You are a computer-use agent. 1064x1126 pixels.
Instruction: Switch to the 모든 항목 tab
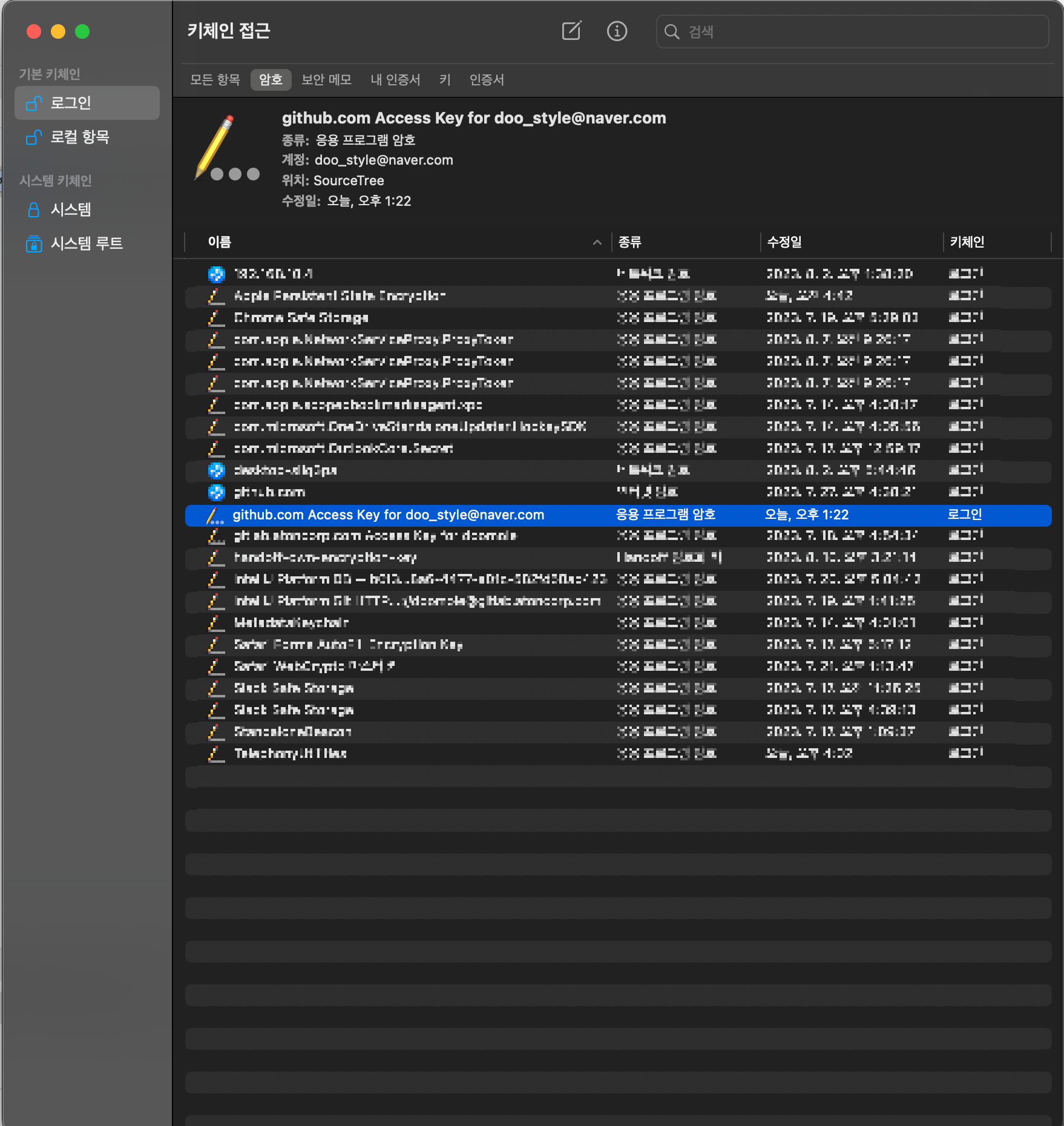[215, 80]
